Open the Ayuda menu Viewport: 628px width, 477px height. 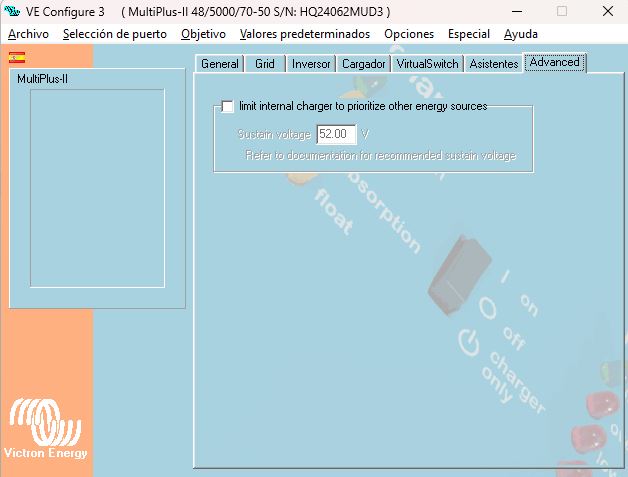tap(521, 34)
